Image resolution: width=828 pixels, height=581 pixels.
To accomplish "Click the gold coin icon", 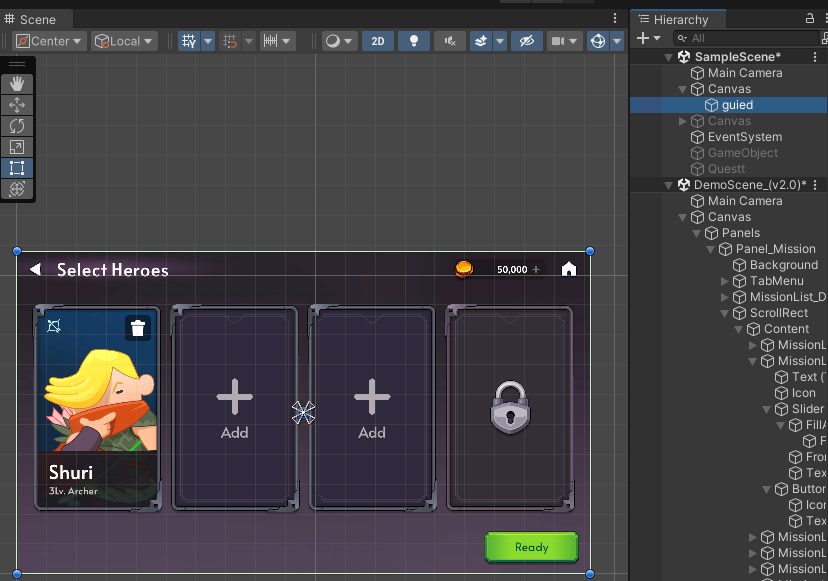I will 464,269.
